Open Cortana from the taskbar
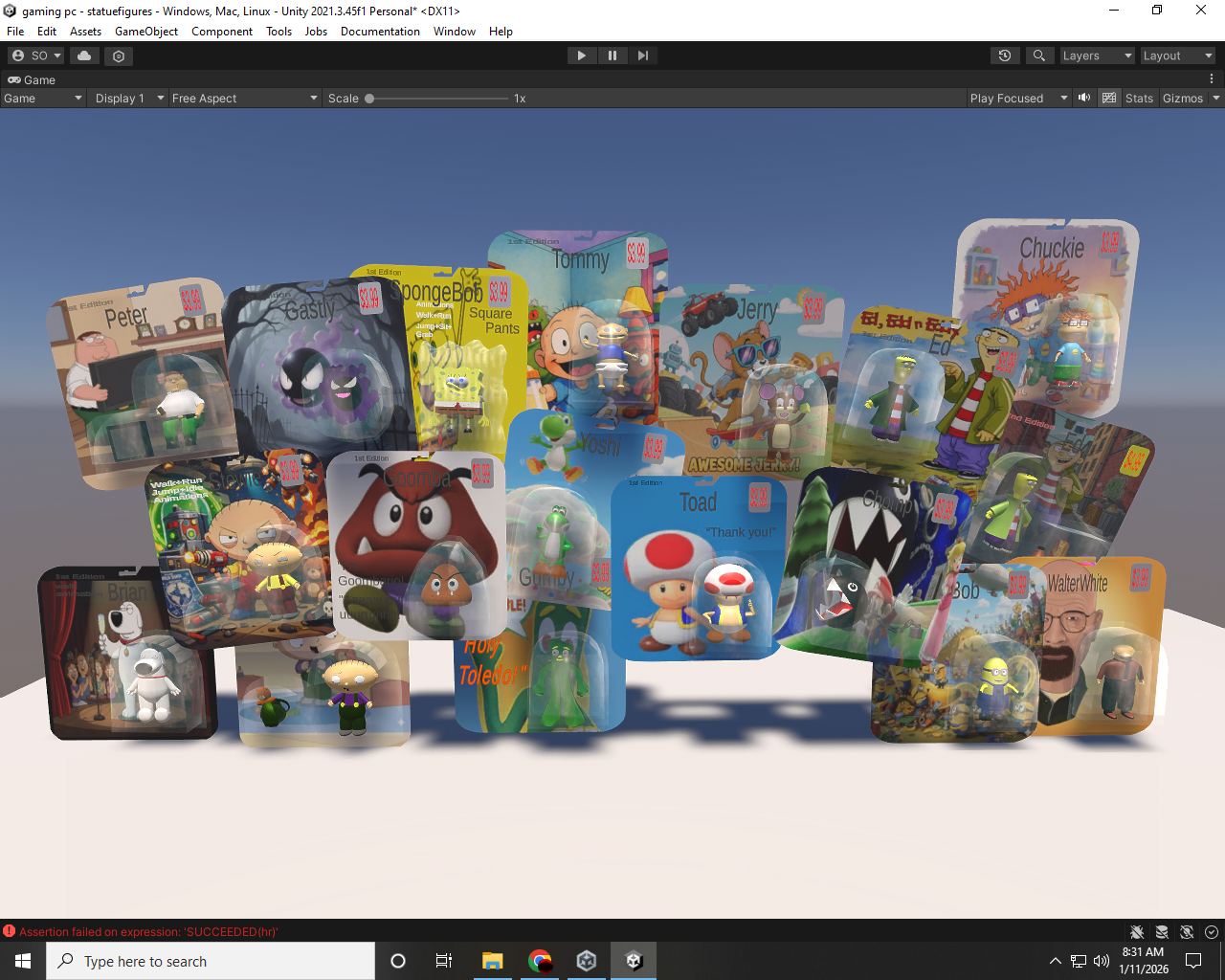 point(398,961)
